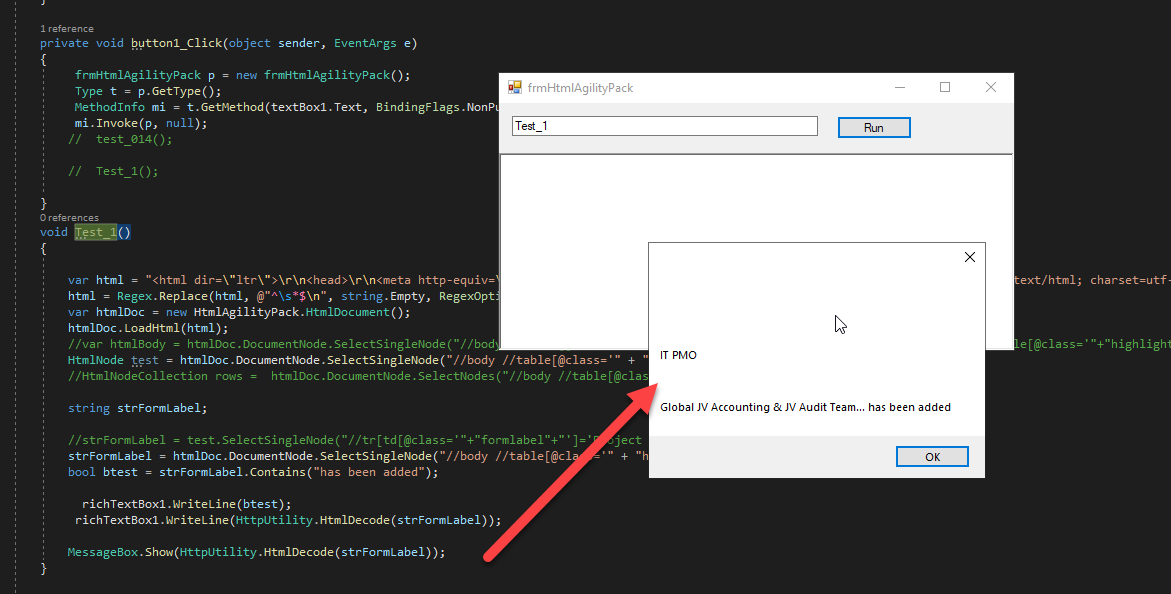Click highlighted Test_1 method name in code
Image resolution: width=1171 pixels, height=594 pixels.
(x=96, y=232)
